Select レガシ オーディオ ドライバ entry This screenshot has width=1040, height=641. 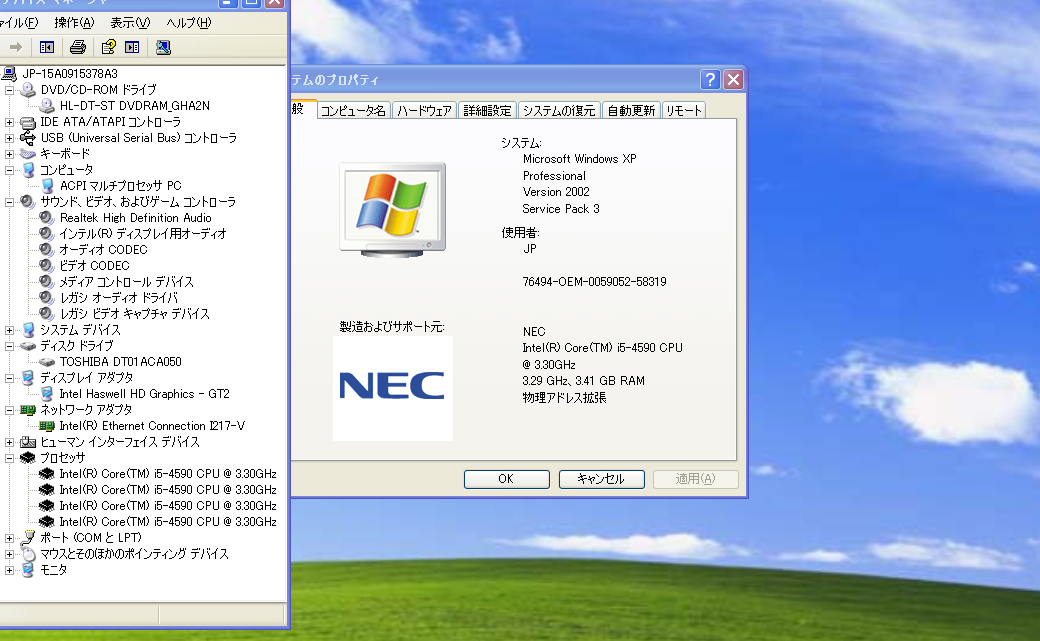pyautogui.click(x=119, y=298)
